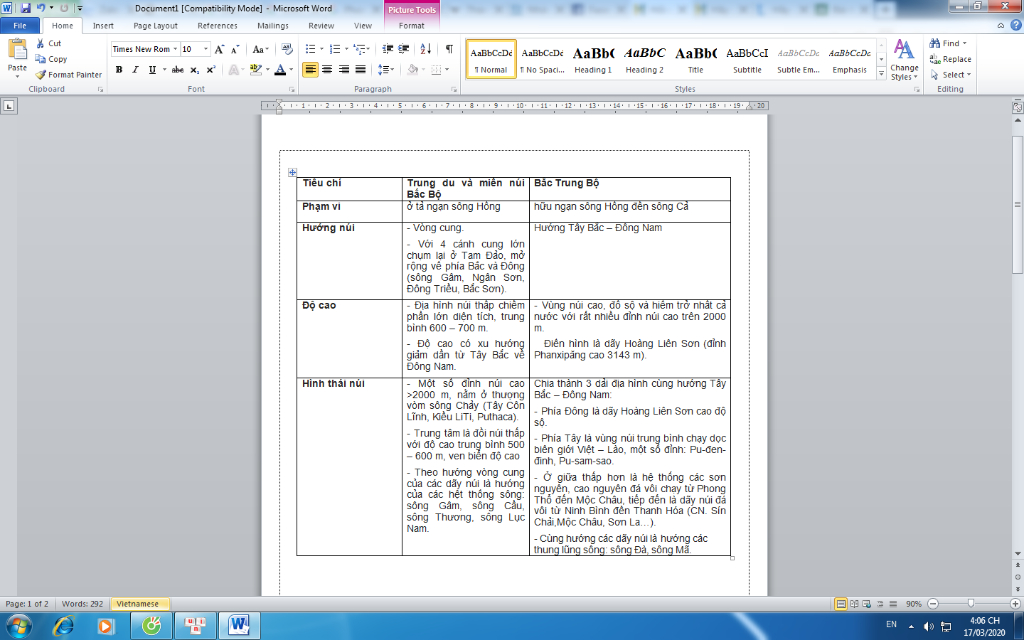Click the Grow Font icon

pyautogui.click(x=220, y=49)
